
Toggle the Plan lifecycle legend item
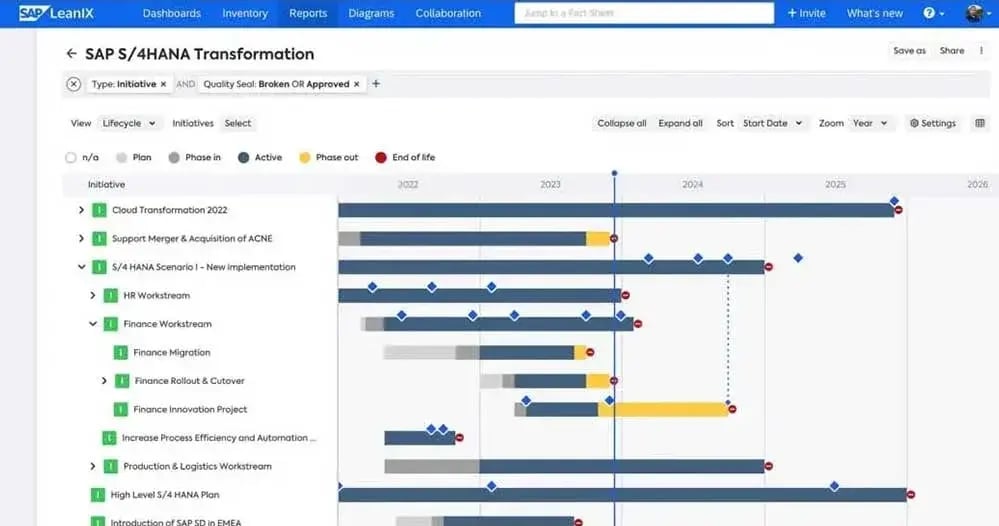[x=134, y=157]
